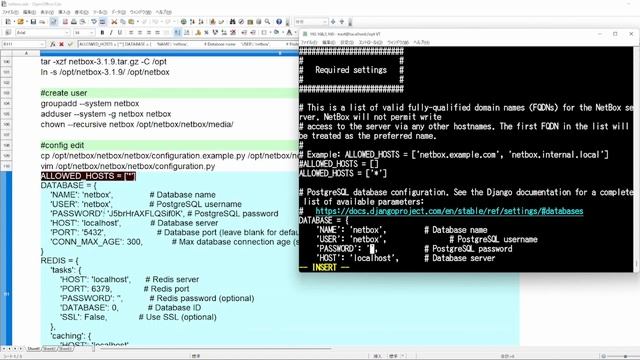Open the 編集 menu in Calc

tap(29, 12)
